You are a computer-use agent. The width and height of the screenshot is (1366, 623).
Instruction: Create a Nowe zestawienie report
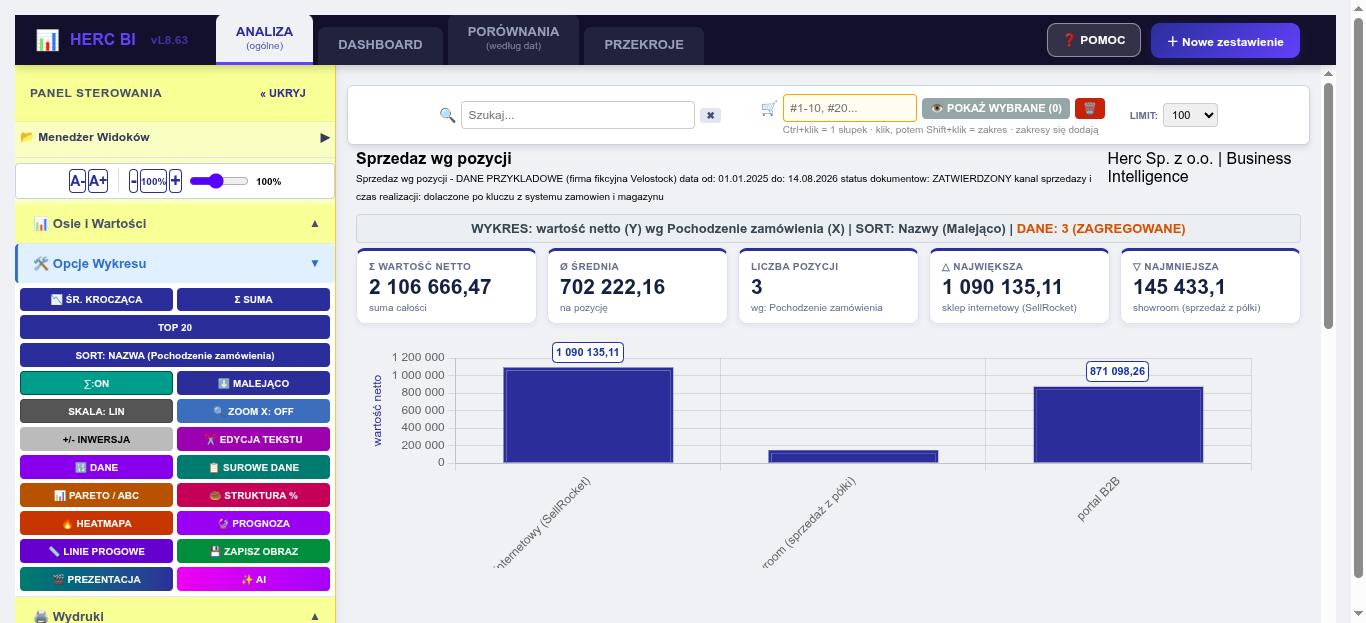(1225, 41)
